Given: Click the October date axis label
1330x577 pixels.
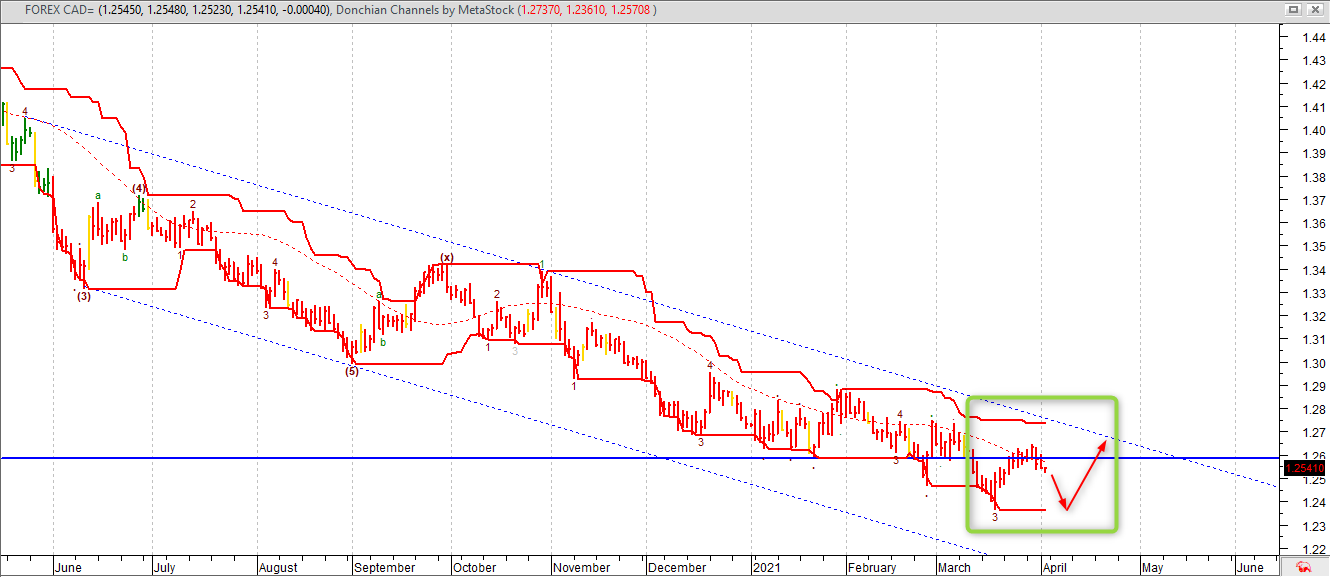Looking at the screenshot, I should (x=474, y=567).
